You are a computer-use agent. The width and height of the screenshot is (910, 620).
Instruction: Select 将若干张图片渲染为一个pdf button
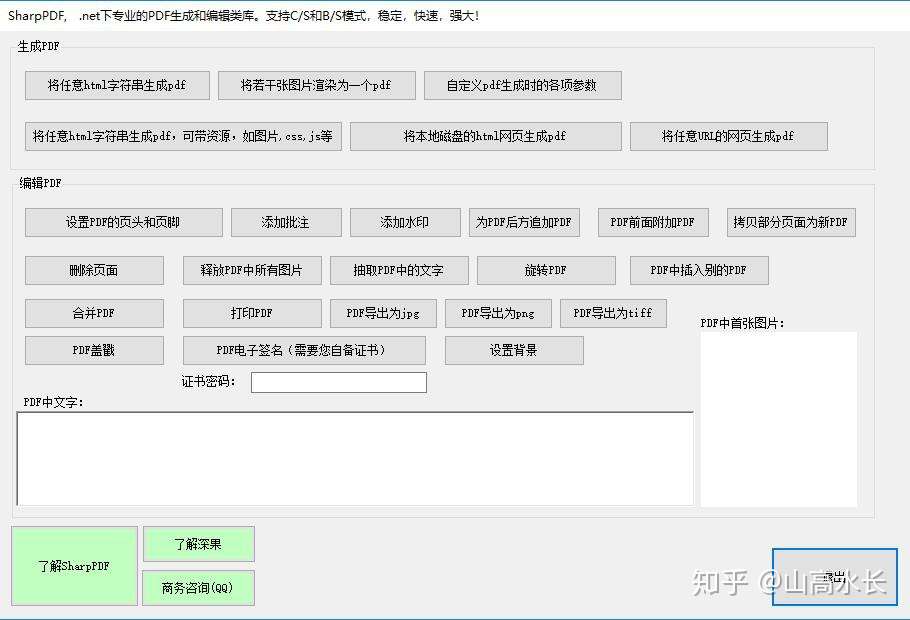(x=316, y=85)
